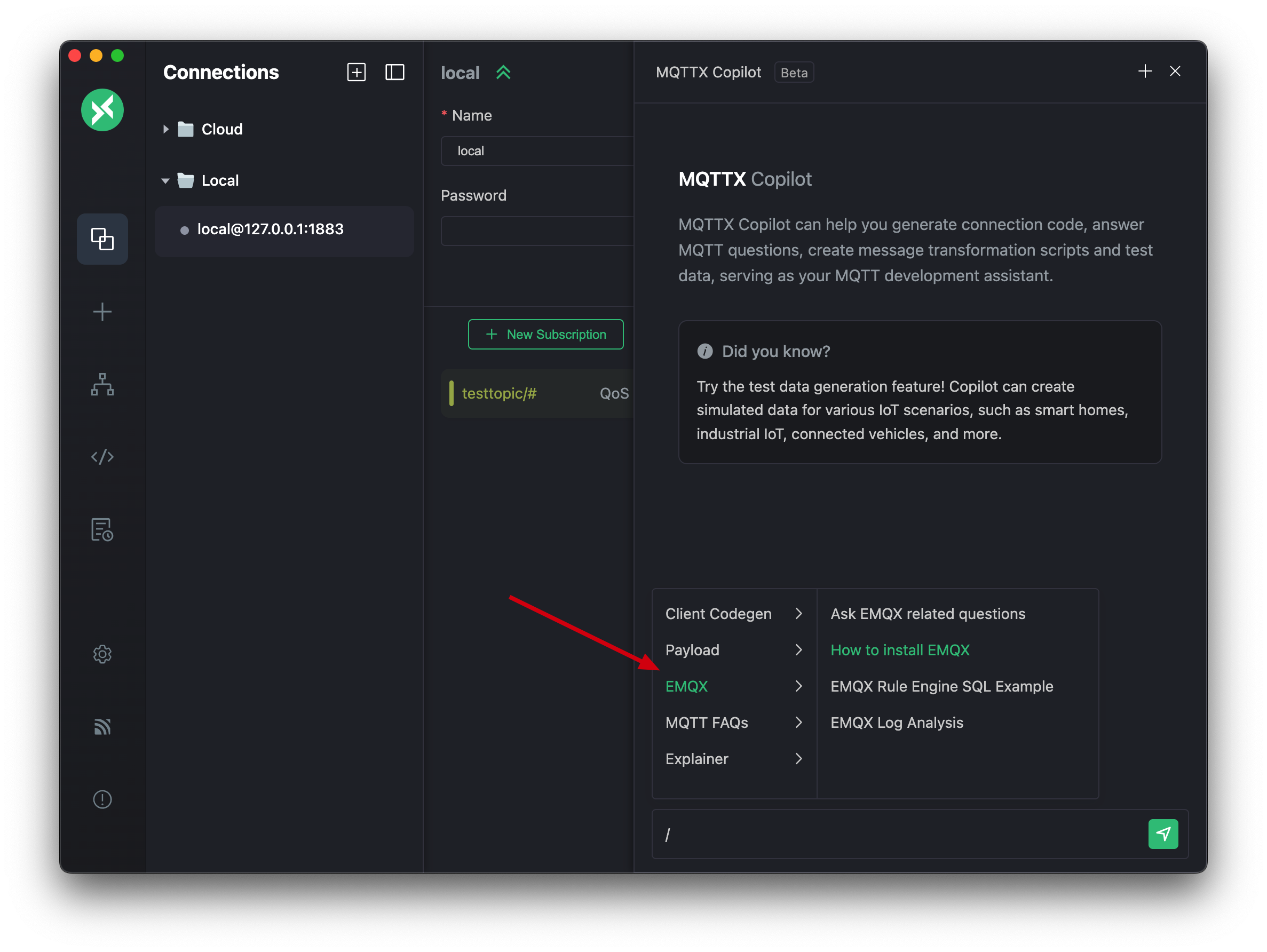Select the testtopic/# subscription color bar
Screen dimensions: 1267x952
[452, 393]
